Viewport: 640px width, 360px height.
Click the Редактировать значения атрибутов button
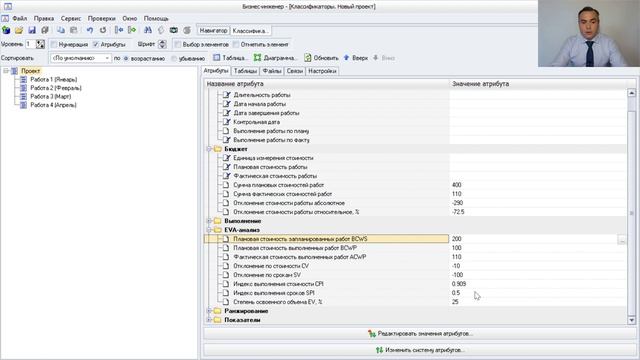tap(420, 334)
